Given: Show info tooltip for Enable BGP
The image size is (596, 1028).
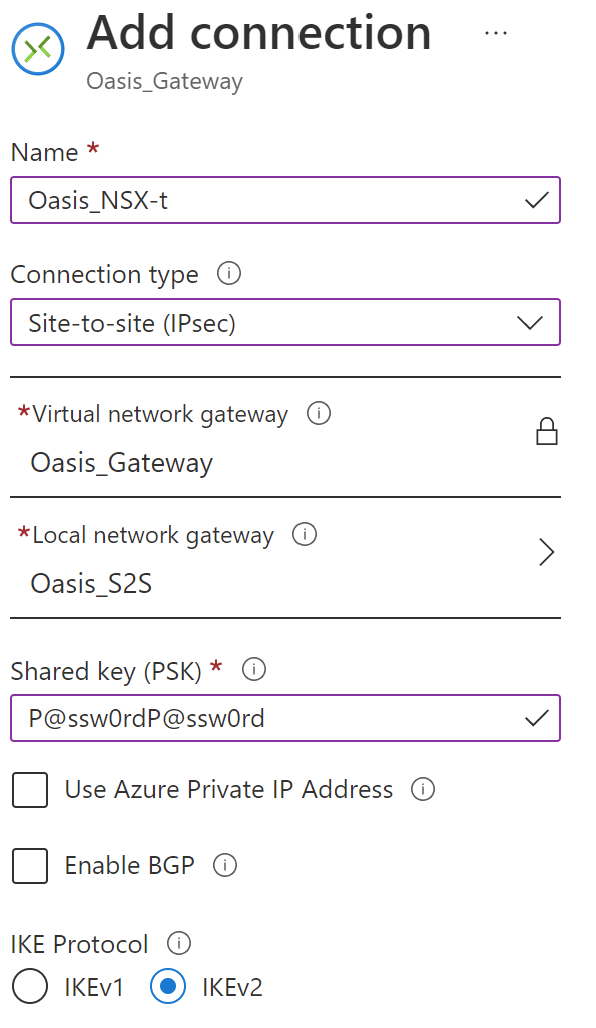Looking at the screenshot, I should point(225,865).
